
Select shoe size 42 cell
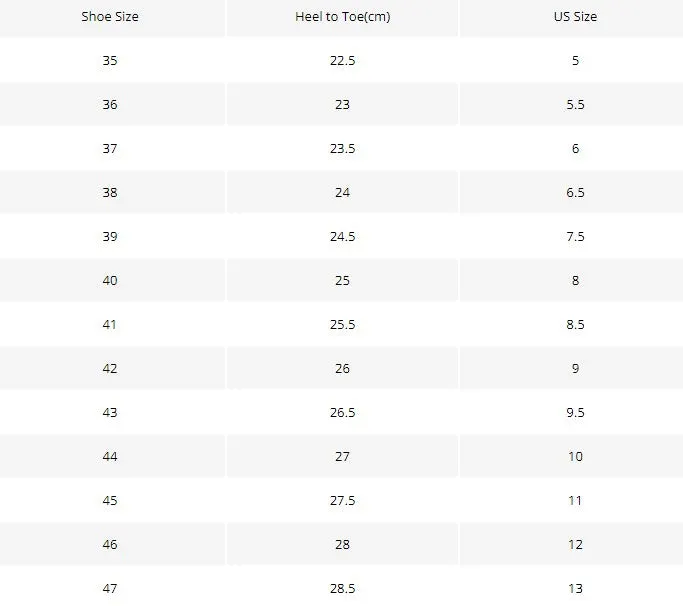tap(110, 368)
